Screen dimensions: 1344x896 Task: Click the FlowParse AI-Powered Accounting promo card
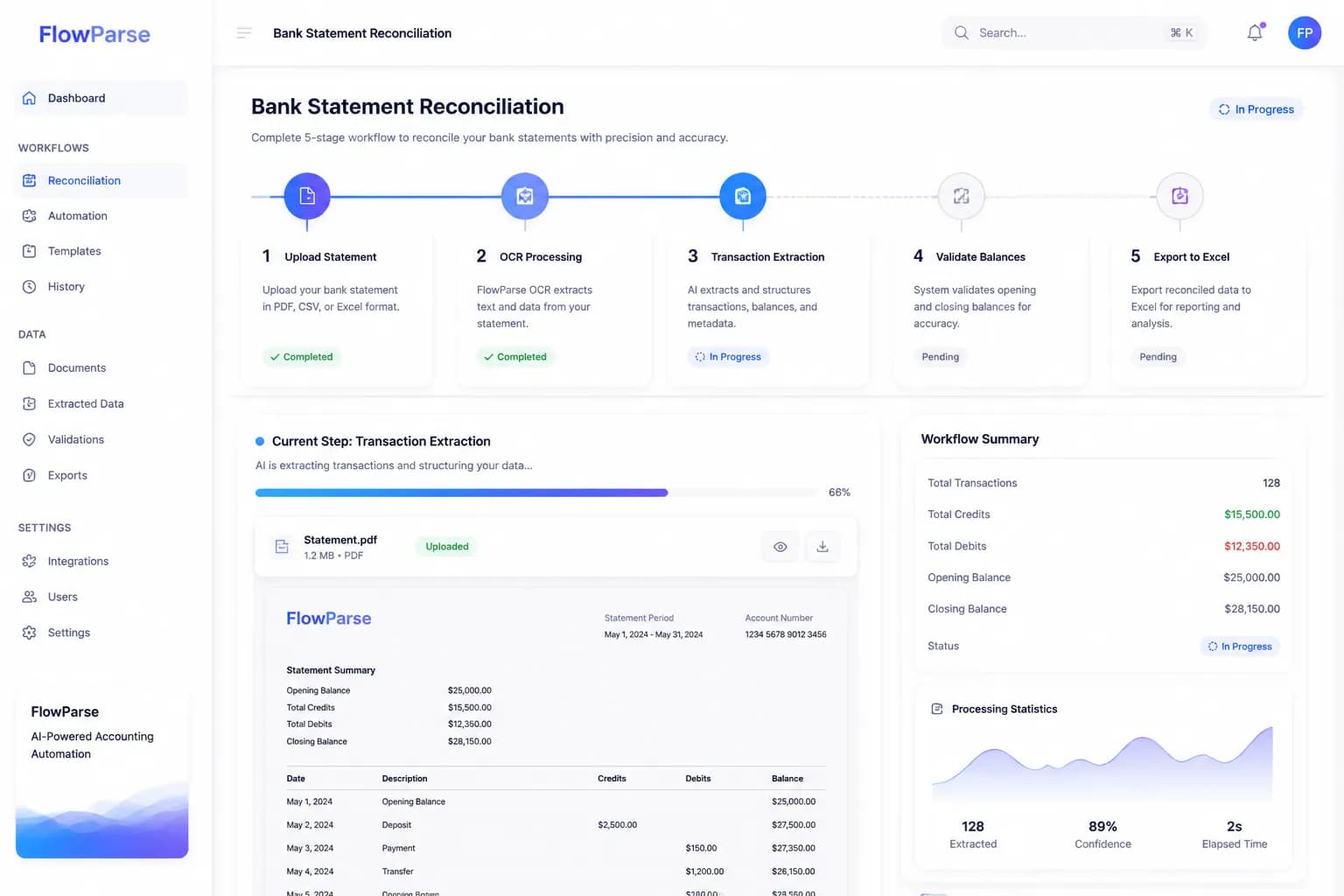(x=101, y=775)
